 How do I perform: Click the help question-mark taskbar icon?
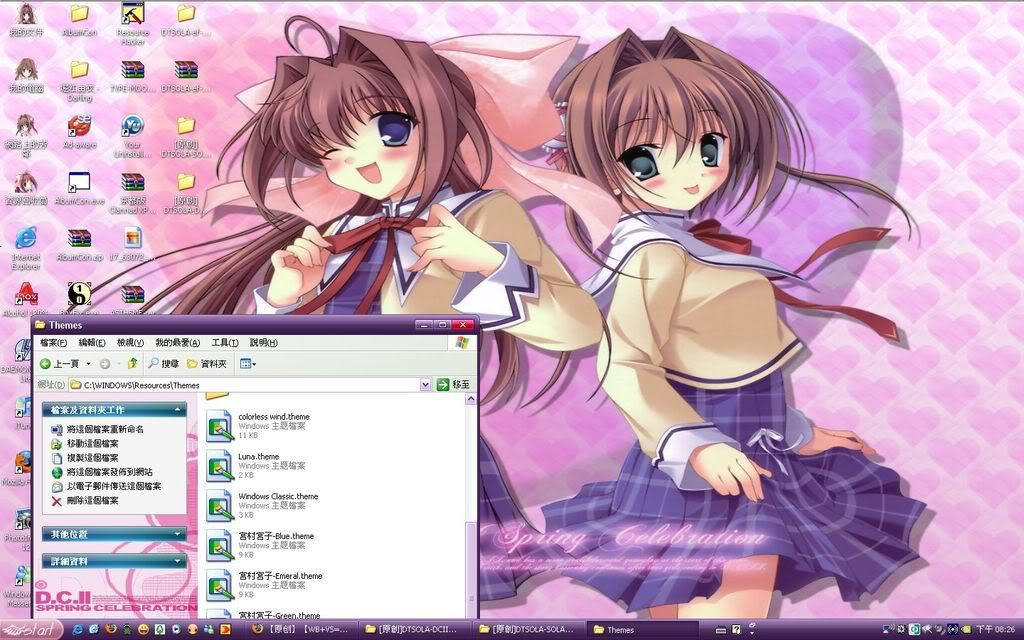pyautogui.click(x=738, y=630)
